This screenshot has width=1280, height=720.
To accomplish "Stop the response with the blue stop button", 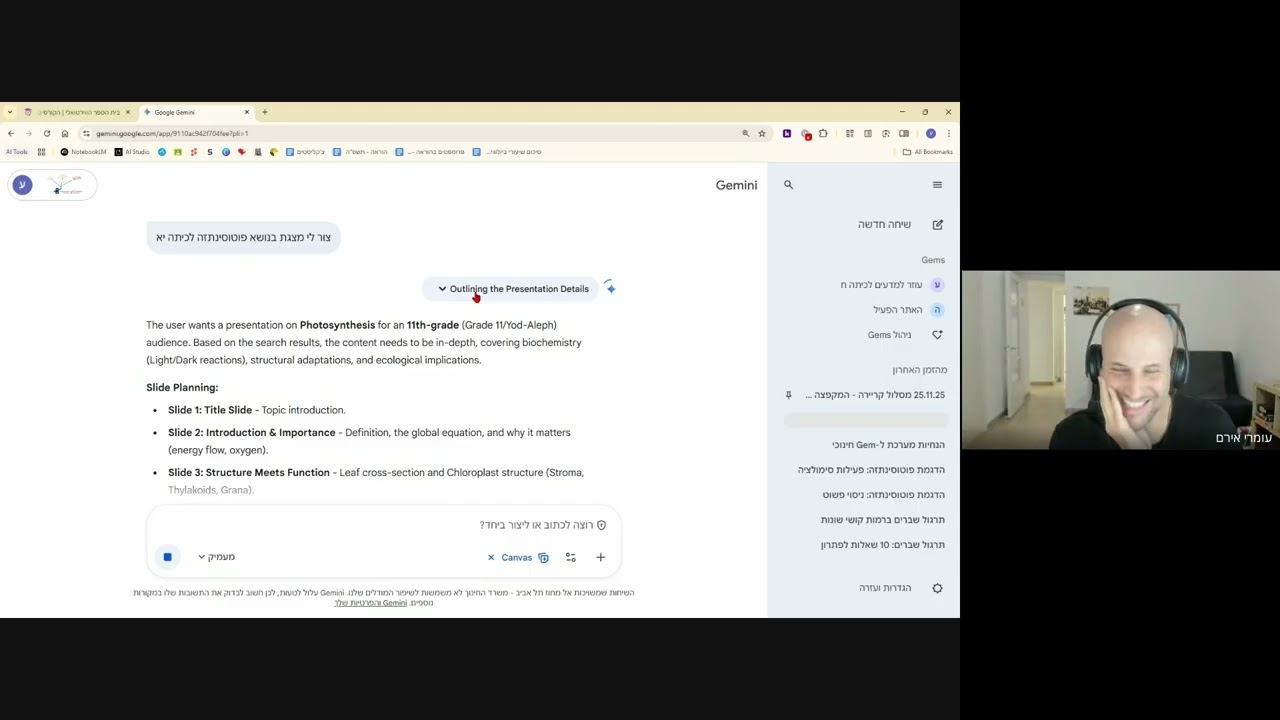I will click(x=167, y=557).
